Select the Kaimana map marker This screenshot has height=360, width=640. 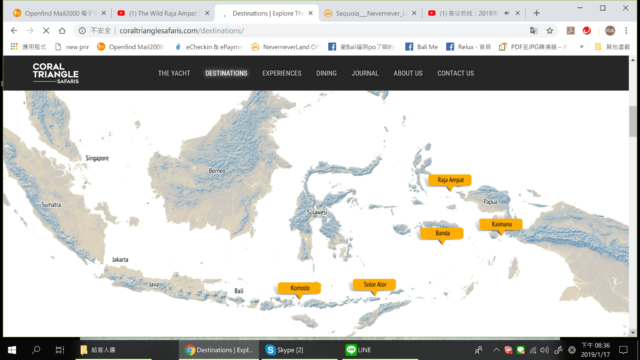tap(501, 224)
